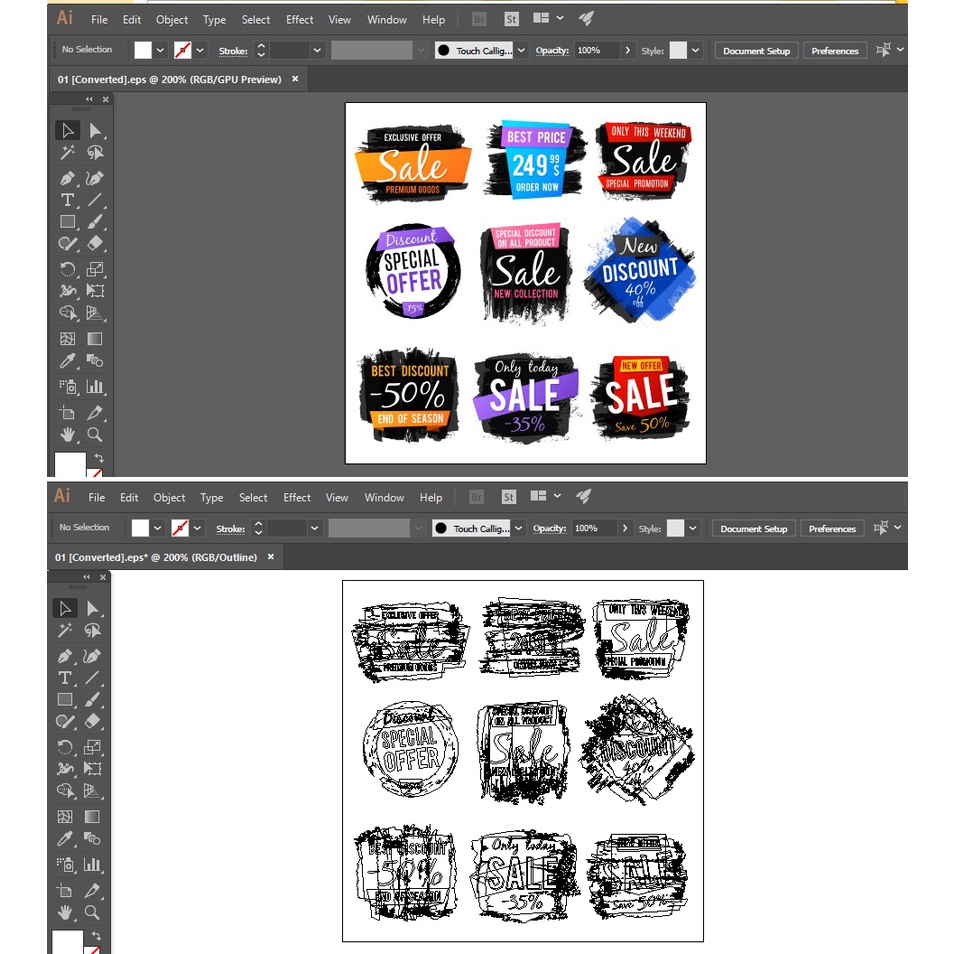Screen dimensions: 954x954
Task: Pick the Lasso tool in the bottom window
Action: point(93,631)
